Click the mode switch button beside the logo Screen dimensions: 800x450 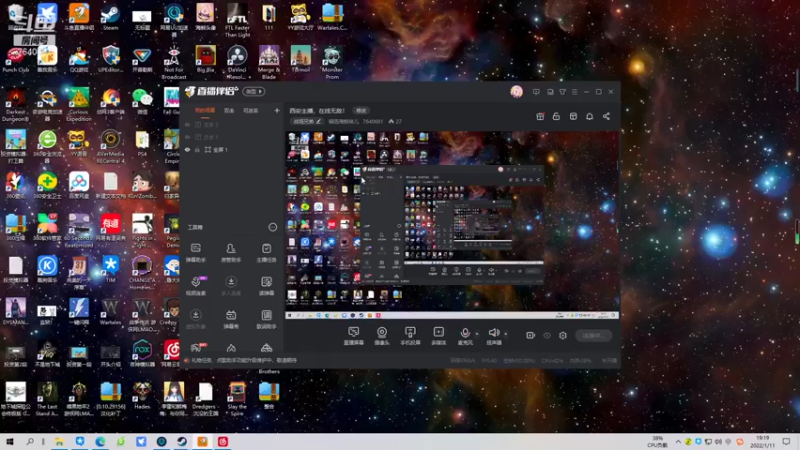tap(254, 91)
